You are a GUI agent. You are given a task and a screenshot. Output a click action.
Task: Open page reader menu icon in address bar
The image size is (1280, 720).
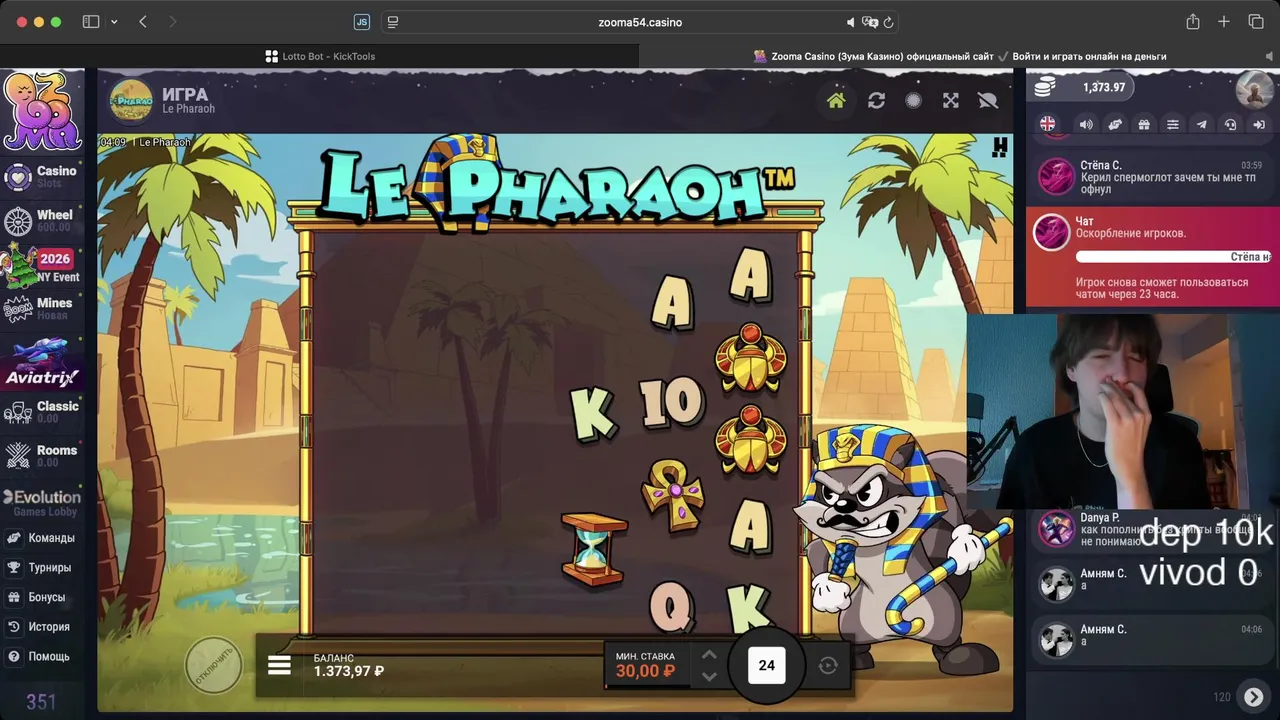pos(393,22)
